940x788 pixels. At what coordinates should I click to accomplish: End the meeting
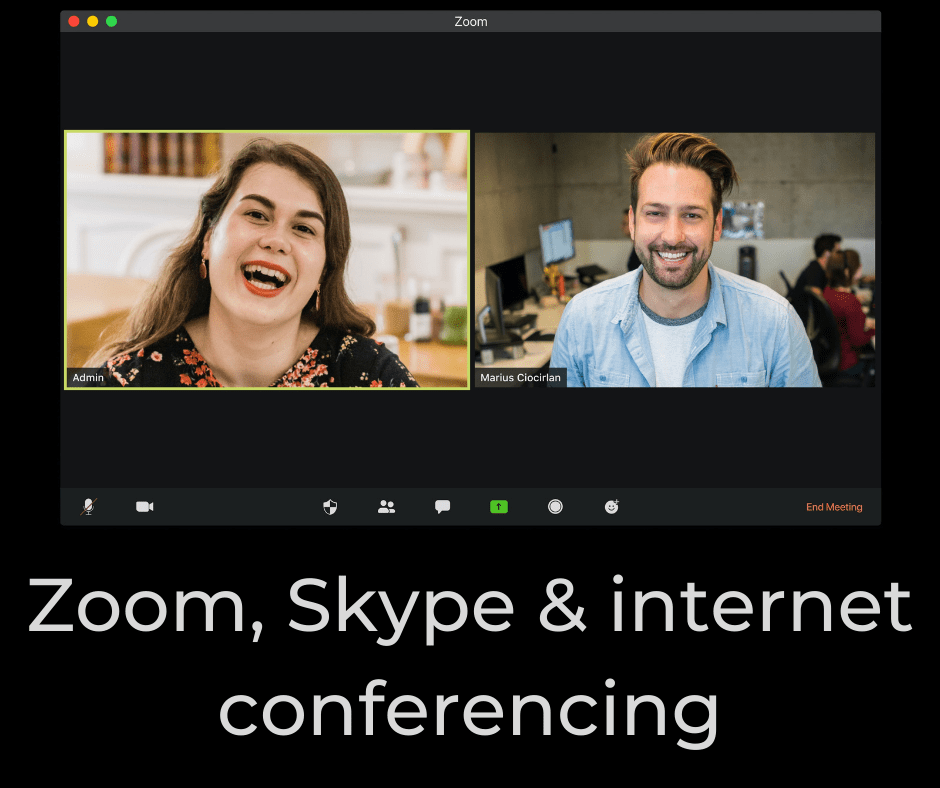(835, 507)
